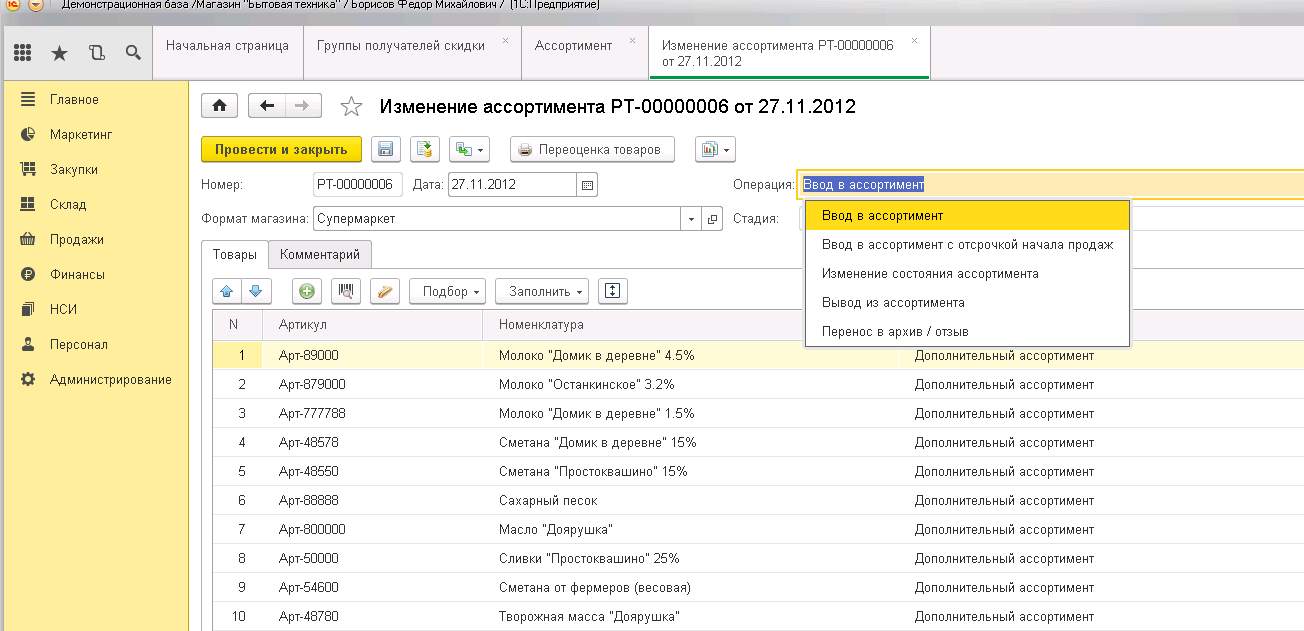1304x631 pixels.
Task: Open the Подбор dropdown button
Action: pos(447,291)
